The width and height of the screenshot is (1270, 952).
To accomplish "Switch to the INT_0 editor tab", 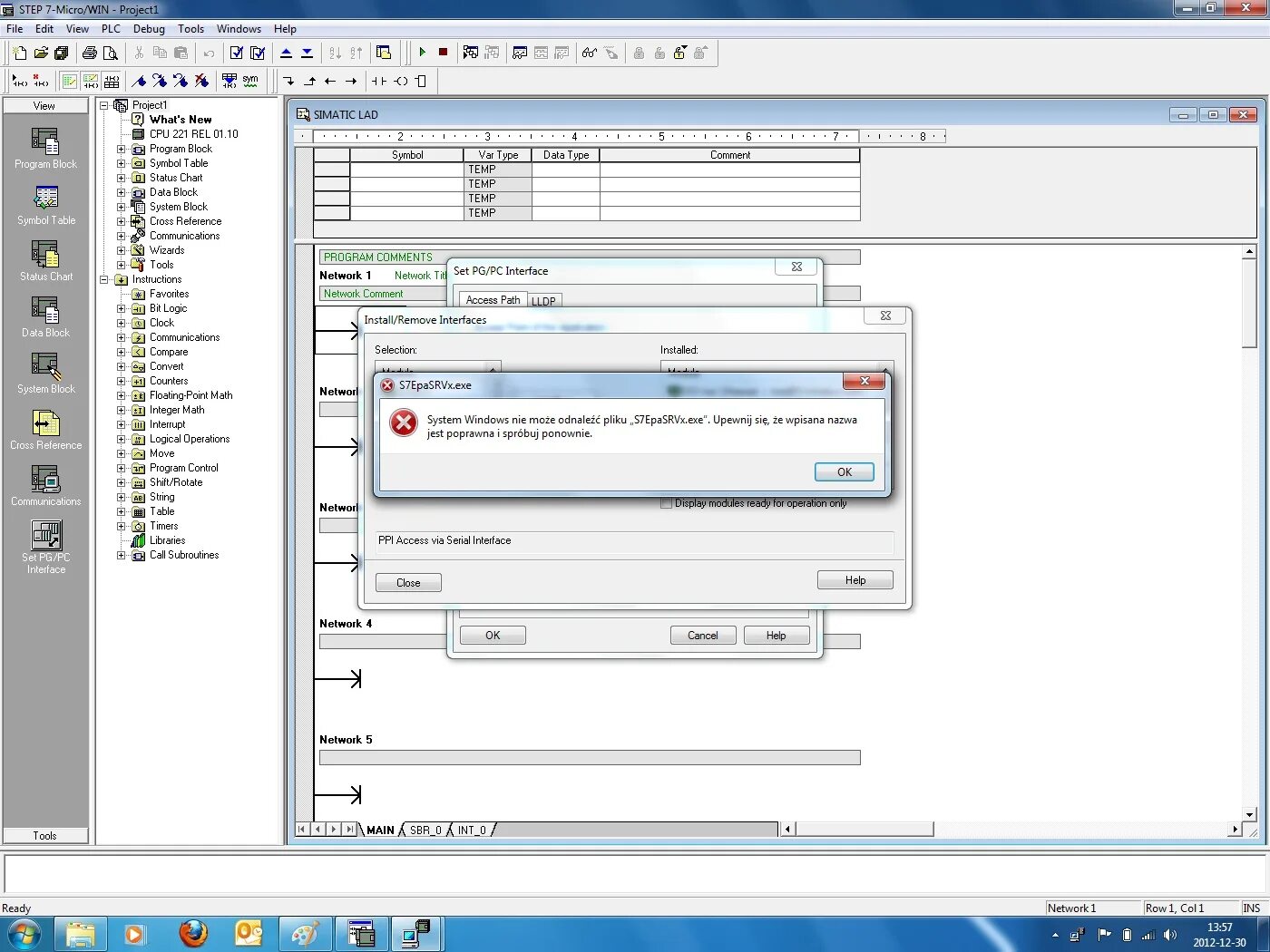I will pos(472,830).
